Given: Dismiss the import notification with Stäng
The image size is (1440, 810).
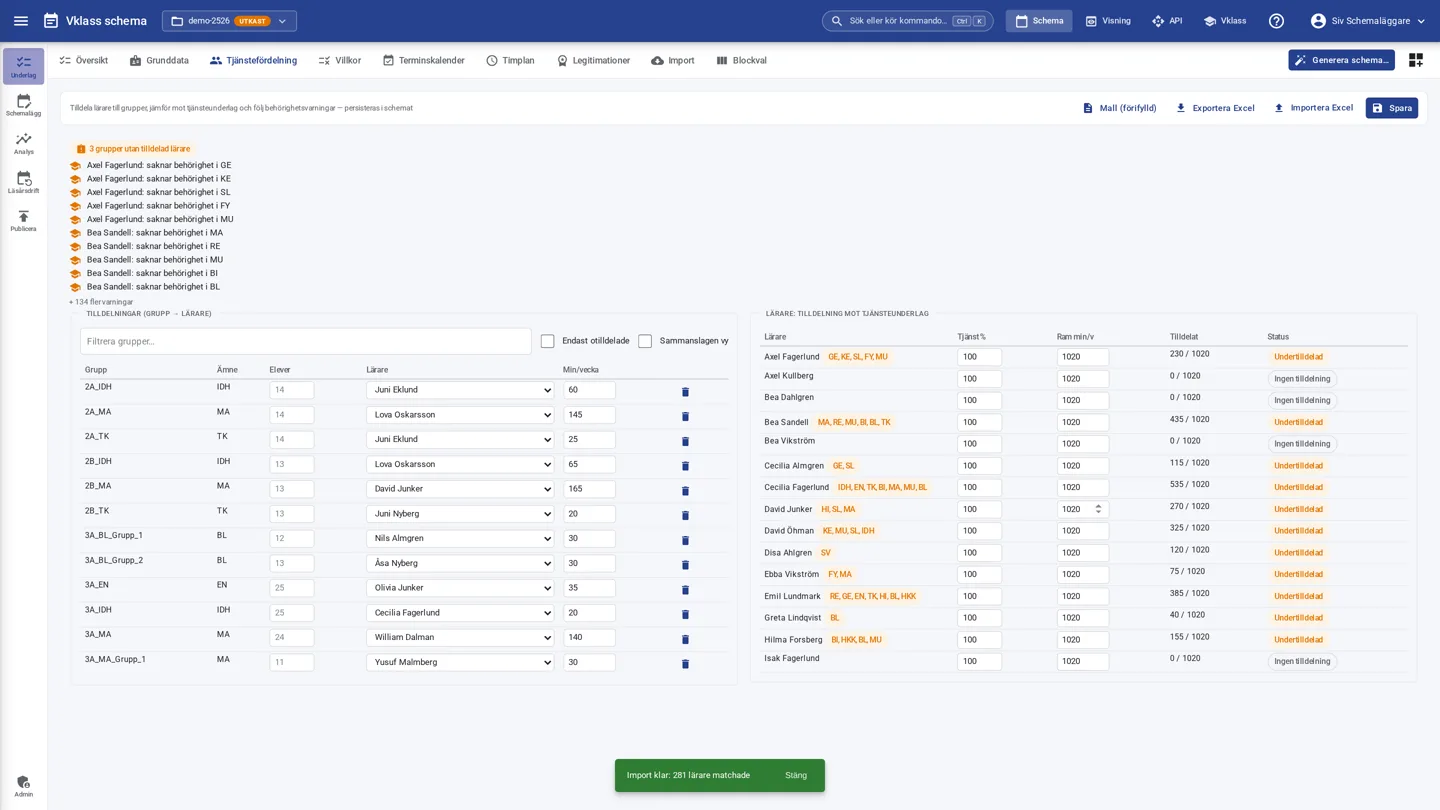Looking at the screenshot, I should [796, 776].
